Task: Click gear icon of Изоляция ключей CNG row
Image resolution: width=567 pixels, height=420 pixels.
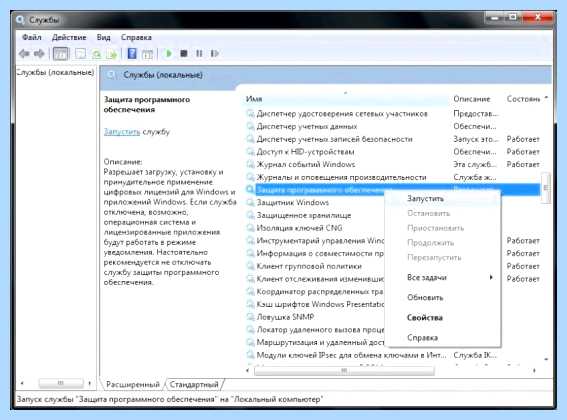Action: [250, 228]
